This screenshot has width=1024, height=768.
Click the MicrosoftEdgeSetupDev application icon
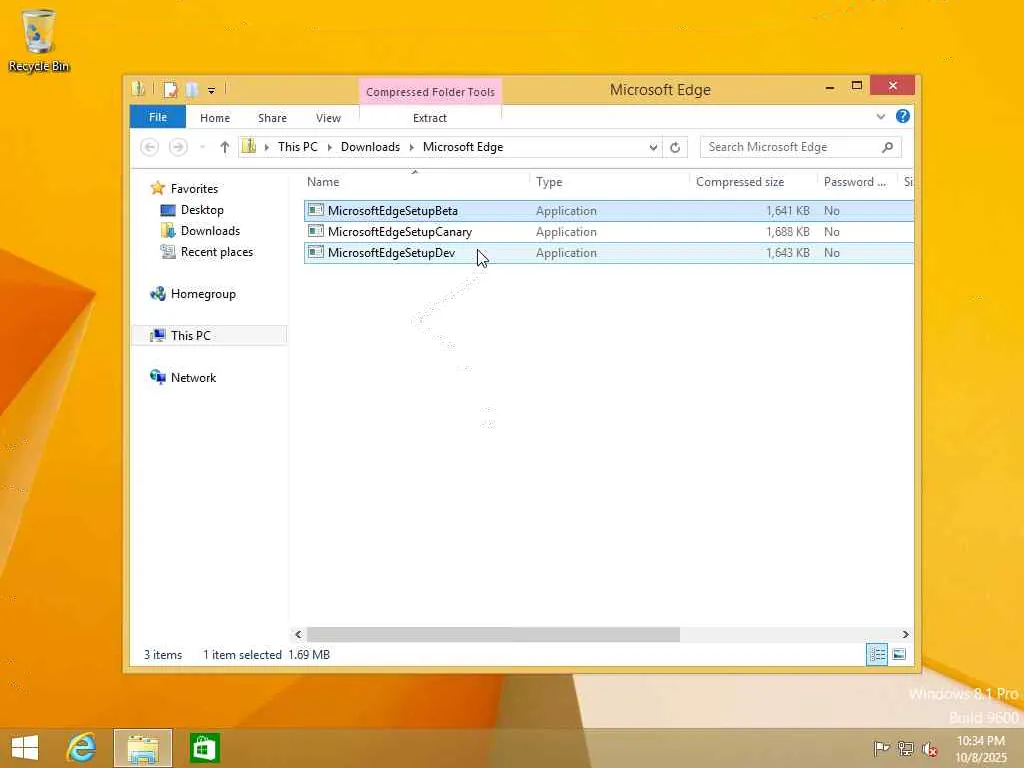point(316,251)
